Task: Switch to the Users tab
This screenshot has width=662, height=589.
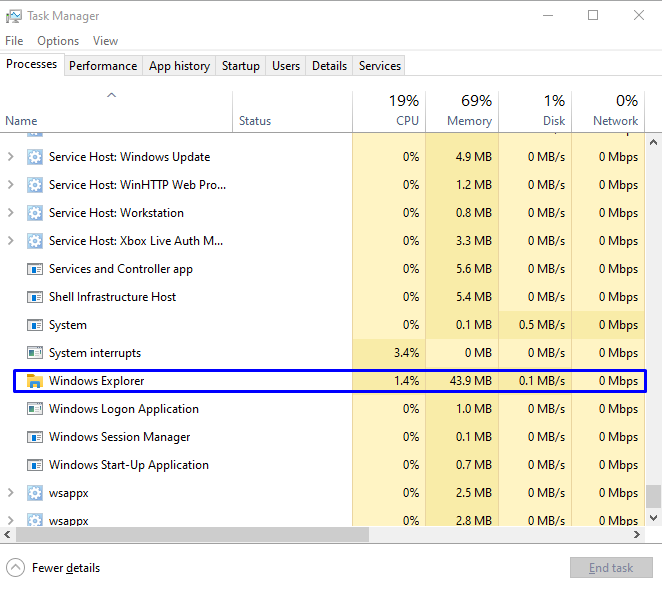Action: point(286,66)
